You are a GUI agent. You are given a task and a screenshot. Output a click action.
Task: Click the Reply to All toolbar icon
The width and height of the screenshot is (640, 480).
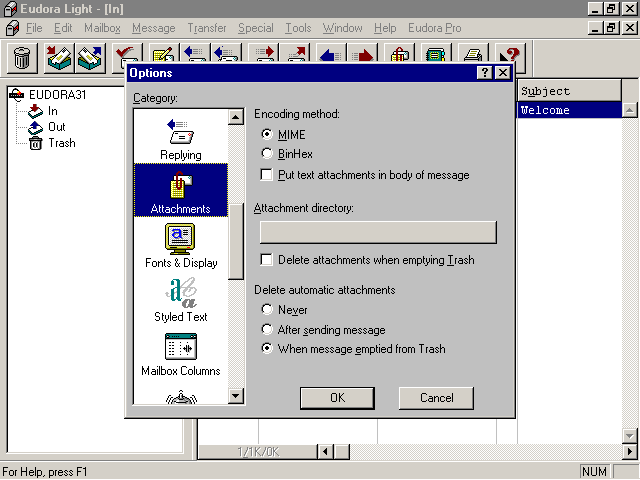(x=225, y=54)
